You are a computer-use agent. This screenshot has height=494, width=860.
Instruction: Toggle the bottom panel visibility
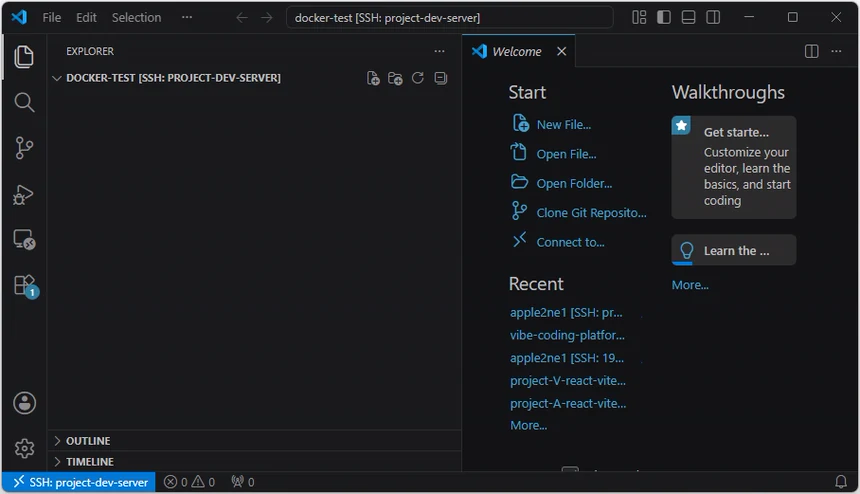point(688,18)
